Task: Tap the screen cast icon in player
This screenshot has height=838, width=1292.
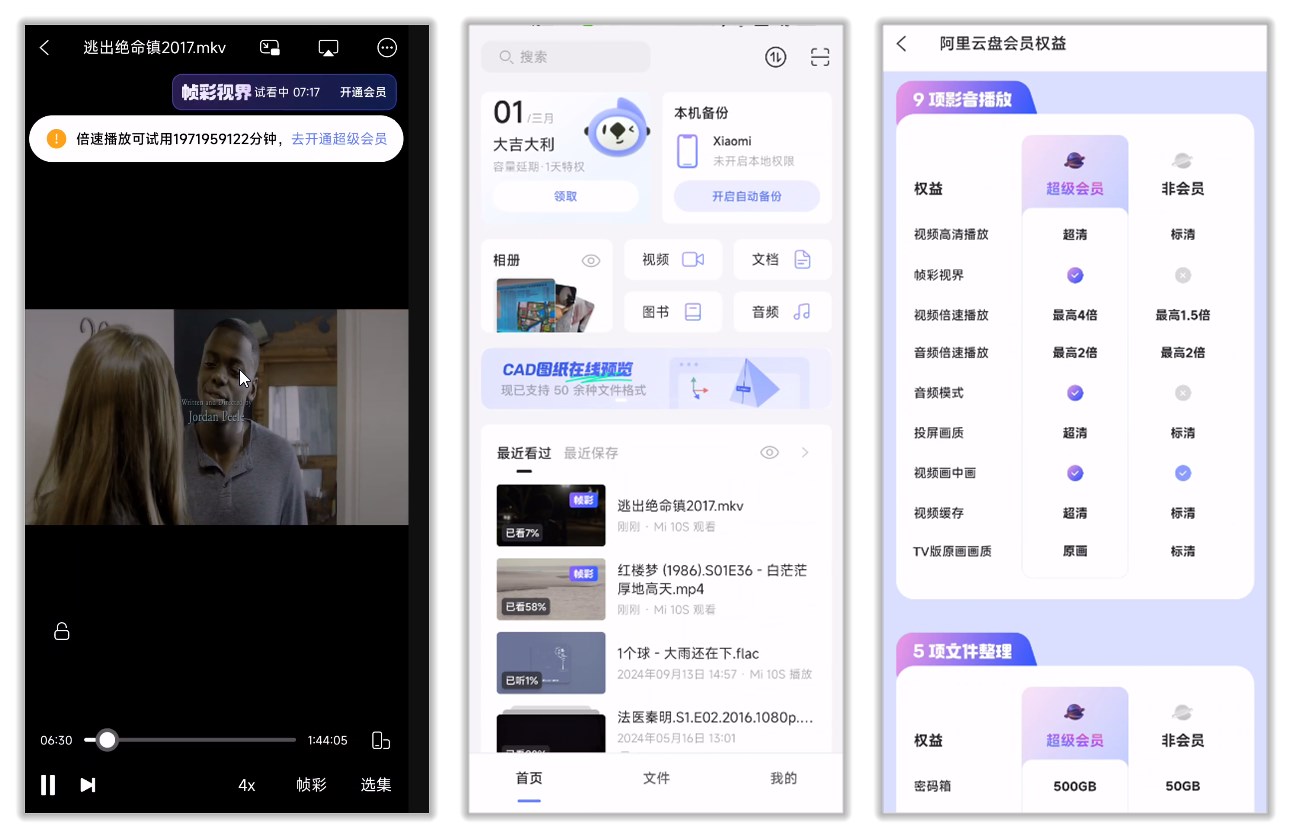Action: (328, 48)
